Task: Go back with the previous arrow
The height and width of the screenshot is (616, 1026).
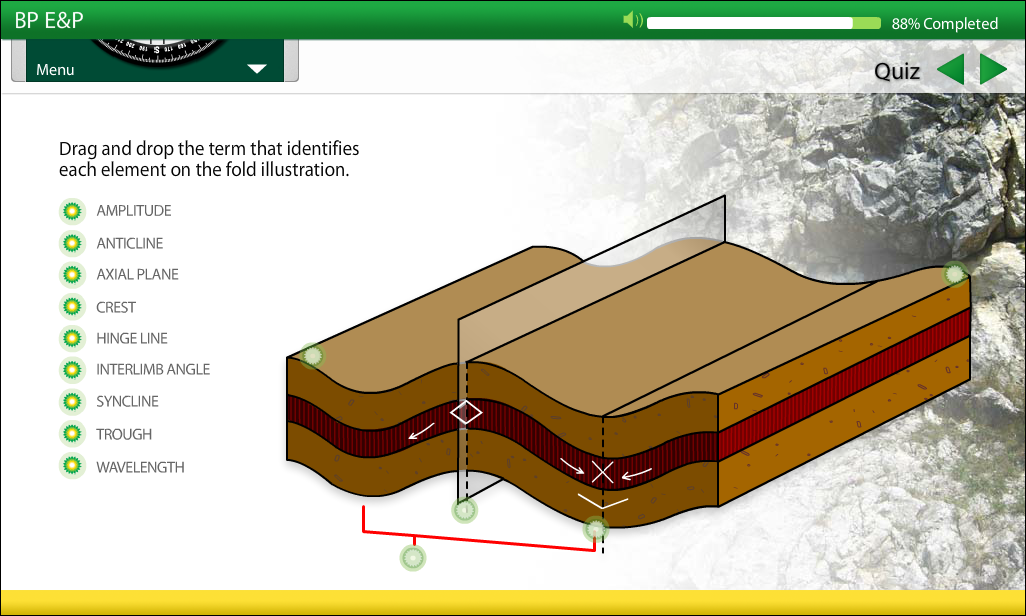Action: 950,70
